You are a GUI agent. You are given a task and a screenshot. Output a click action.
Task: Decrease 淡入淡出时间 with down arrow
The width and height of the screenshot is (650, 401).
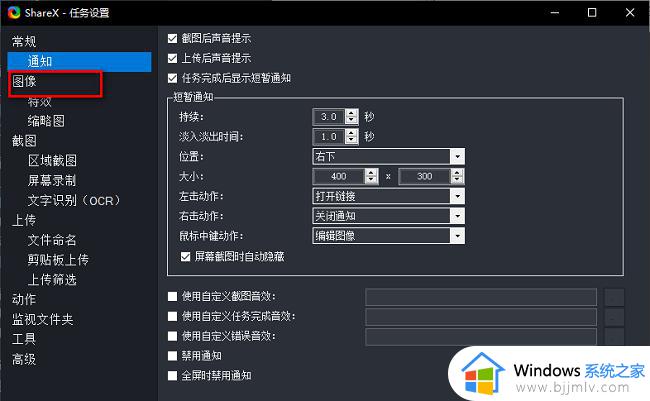[x=351, y=140]
